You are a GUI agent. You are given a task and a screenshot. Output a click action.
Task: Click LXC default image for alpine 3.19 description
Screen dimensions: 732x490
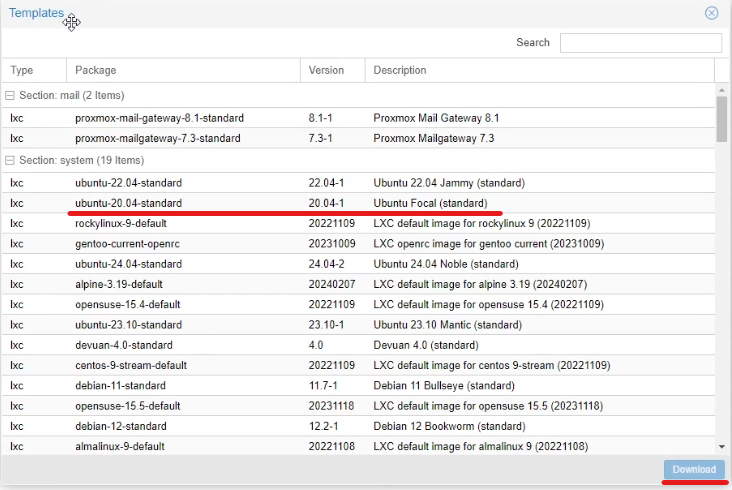coord(480,284)
